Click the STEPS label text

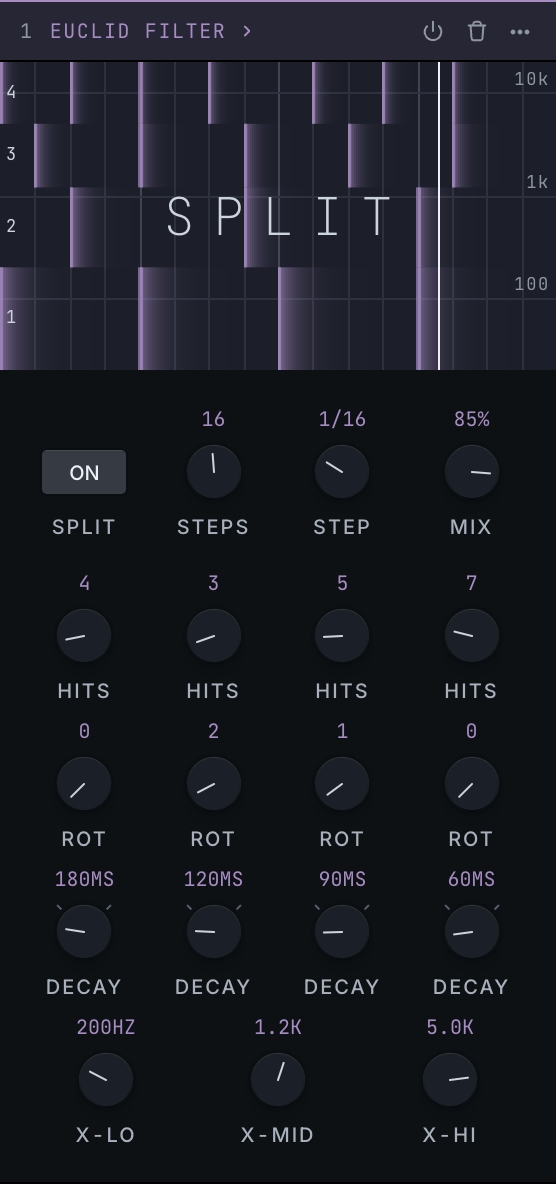(213, 527)
